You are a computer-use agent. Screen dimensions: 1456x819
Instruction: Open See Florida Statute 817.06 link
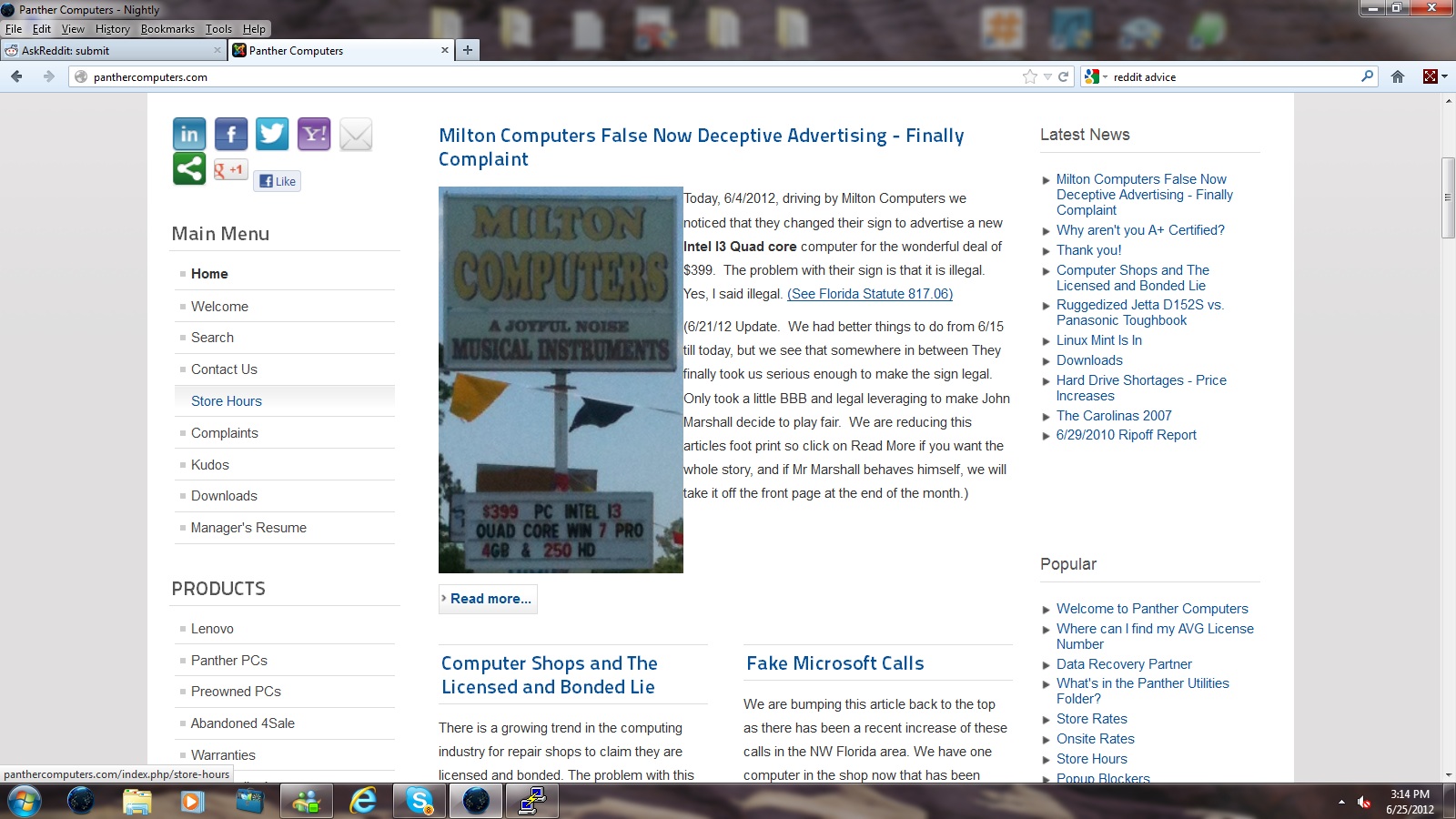click(870, 294)
